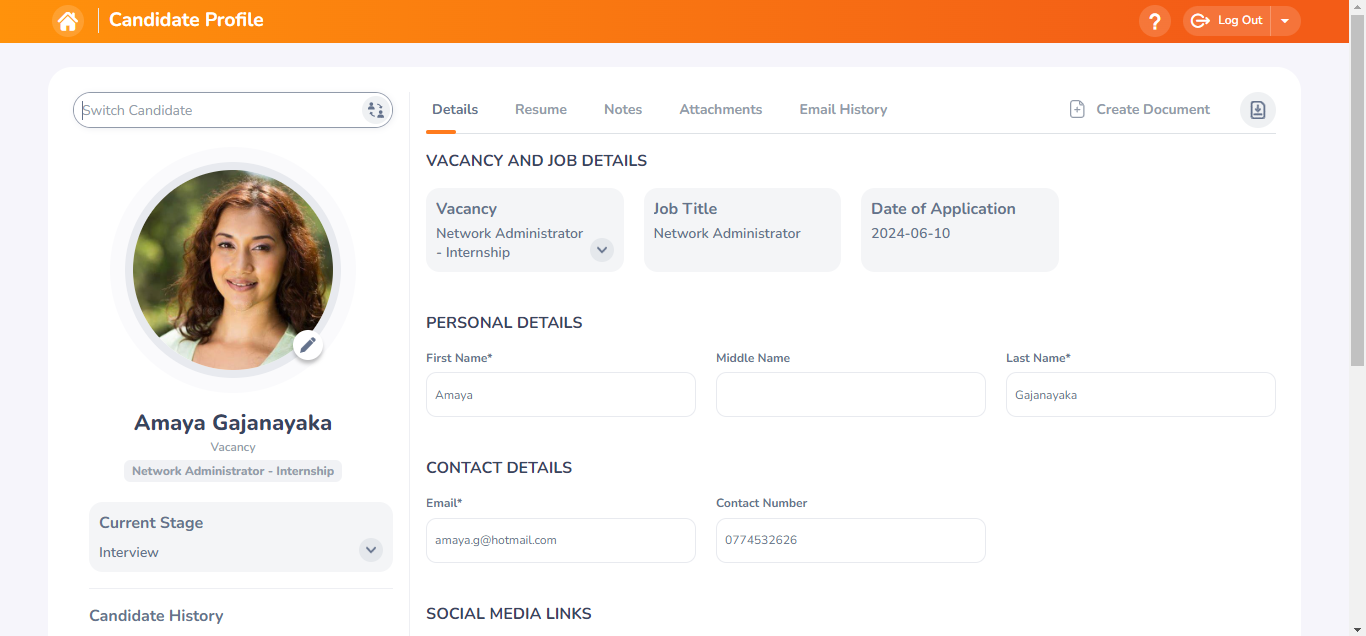The height and width of the screenshot is (636, 1366).
Task: Open the Current Stage dropdown
Action: 370,549
